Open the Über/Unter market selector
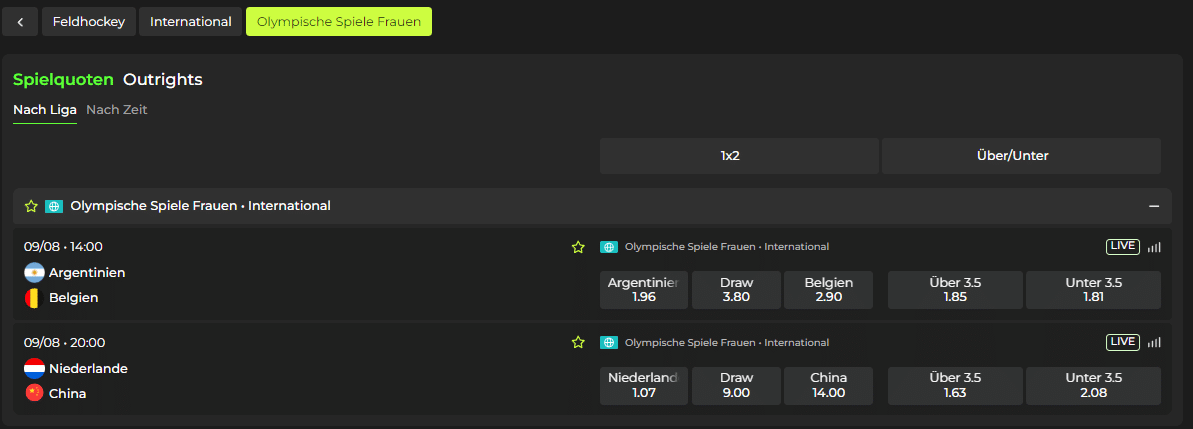The image size is (1193, 429). coord(1021,156)
